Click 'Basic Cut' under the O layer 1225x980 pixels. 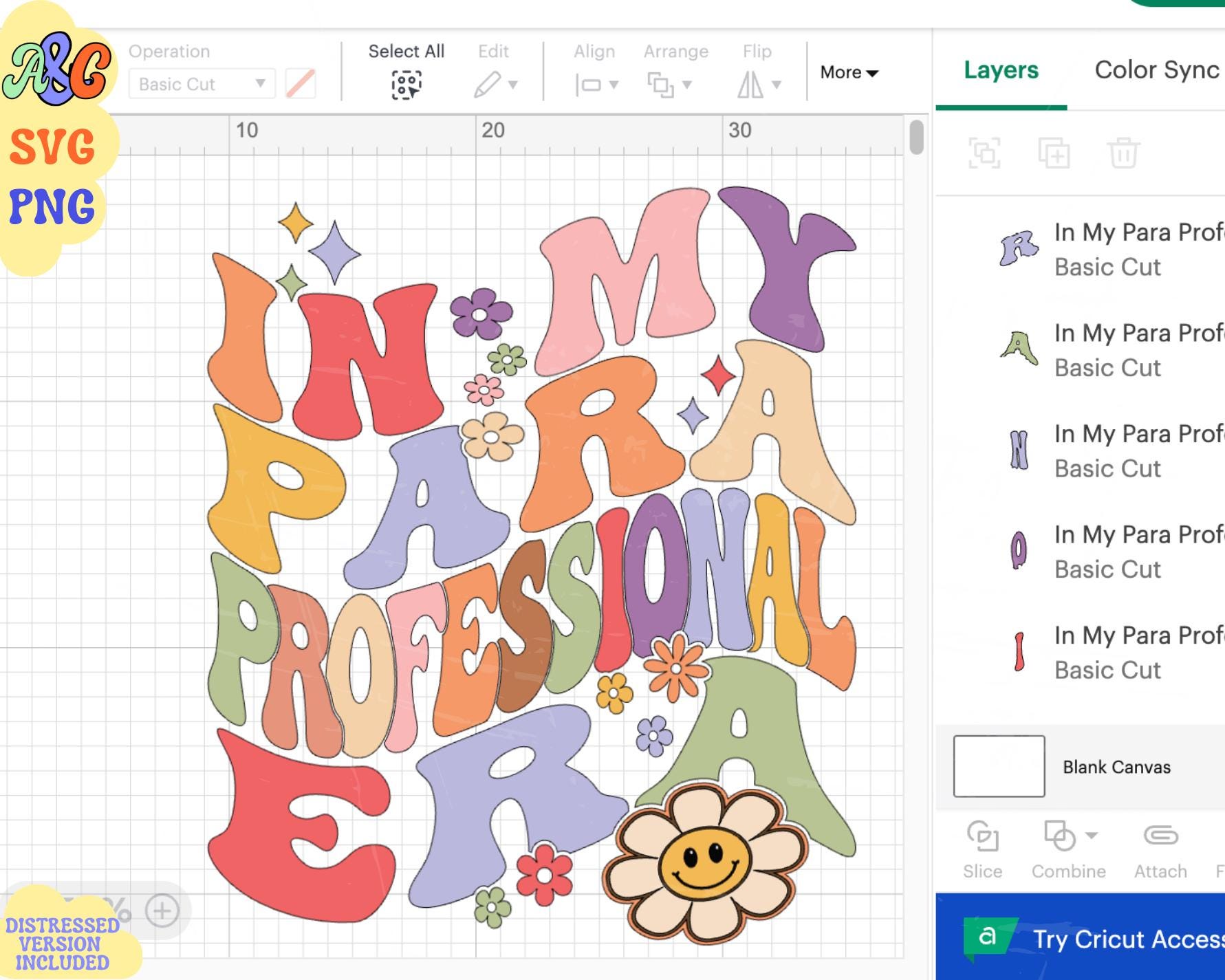[x=1107, y=569]
